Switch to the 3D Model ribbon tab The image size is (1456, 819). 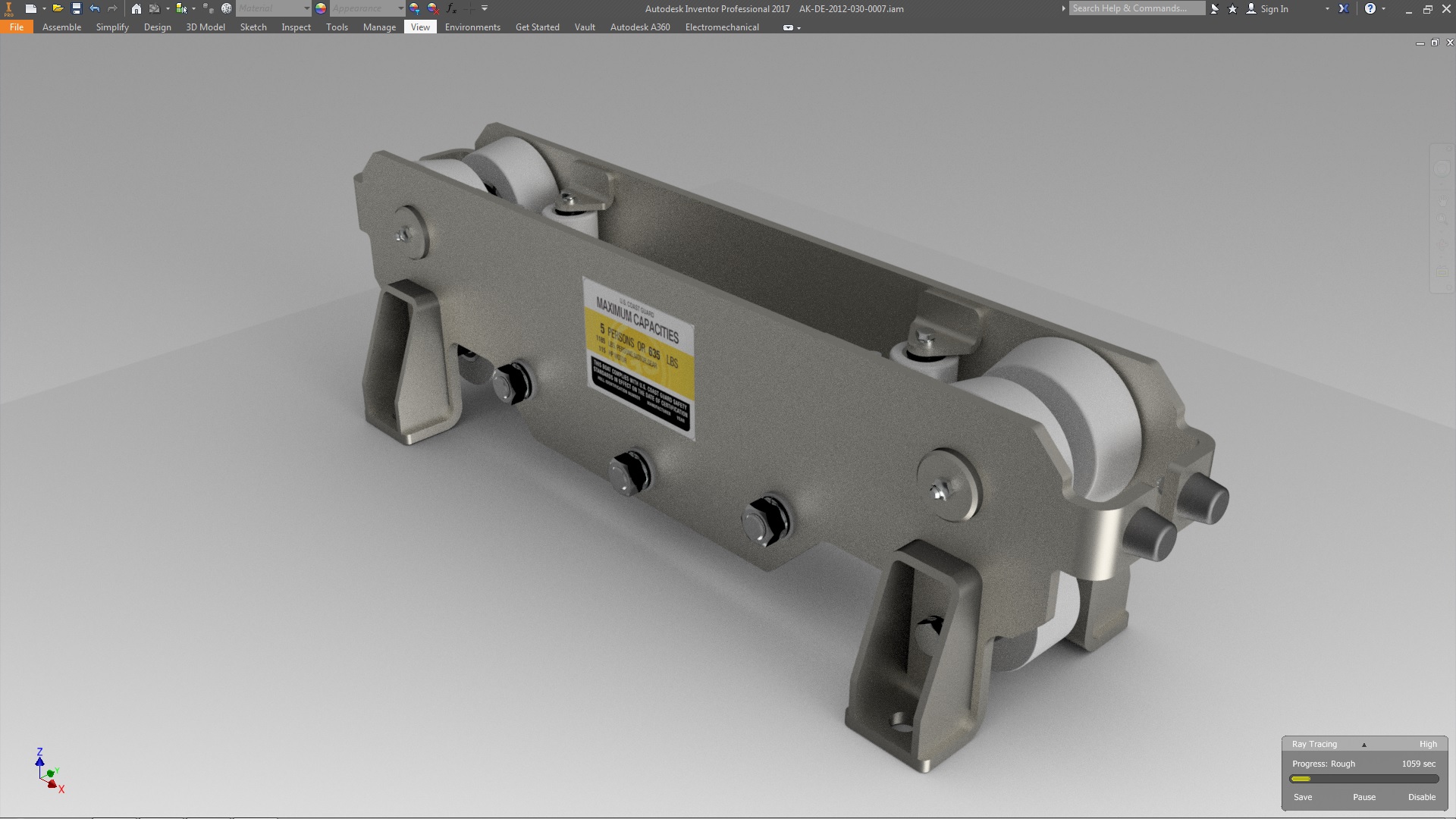[x=206, y=27]
